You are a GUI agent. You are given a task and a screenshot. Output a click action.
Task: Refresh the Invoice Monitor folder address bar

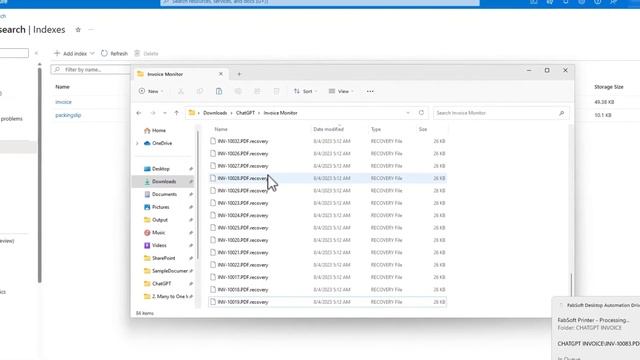[x=421, y=113]
